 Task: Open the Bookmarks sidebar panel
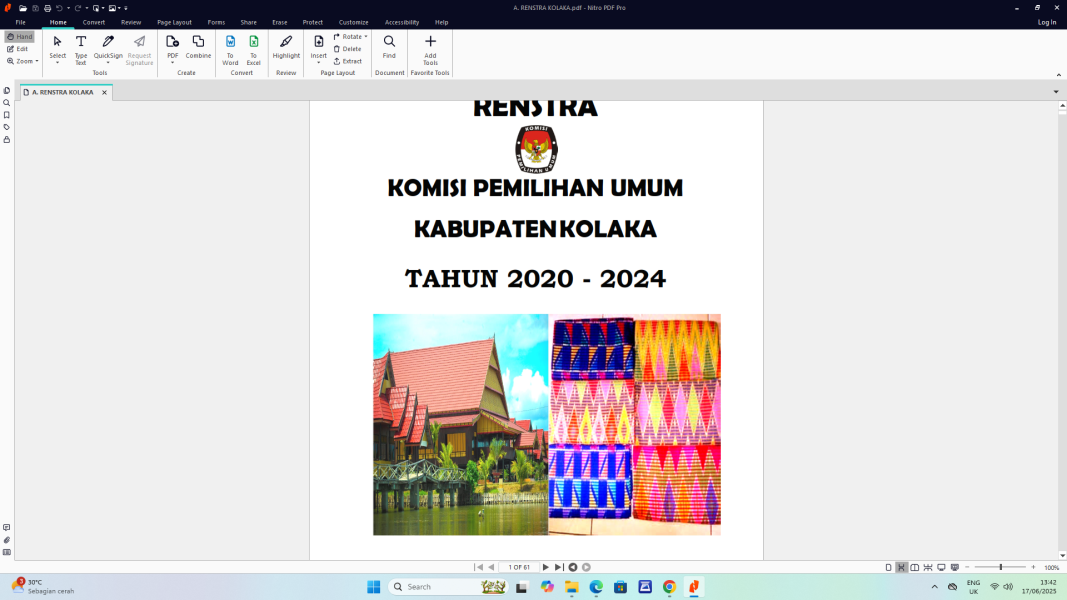7,115
